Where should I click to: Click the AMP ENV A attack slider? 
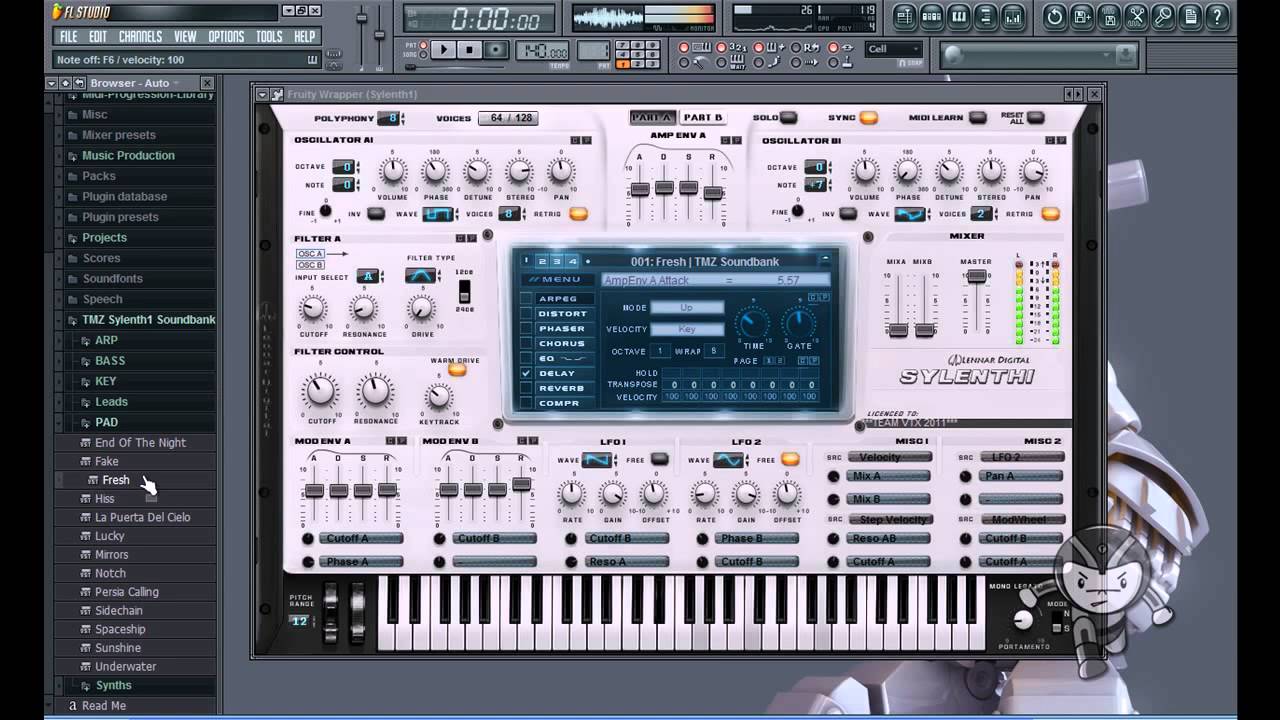[x=639, y=189]
